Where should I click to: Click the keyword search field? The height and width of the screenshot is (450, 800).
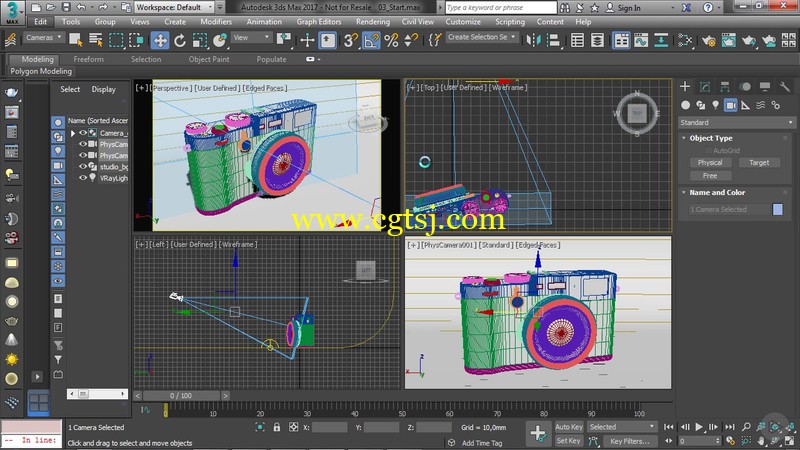(x=501, y=8)
